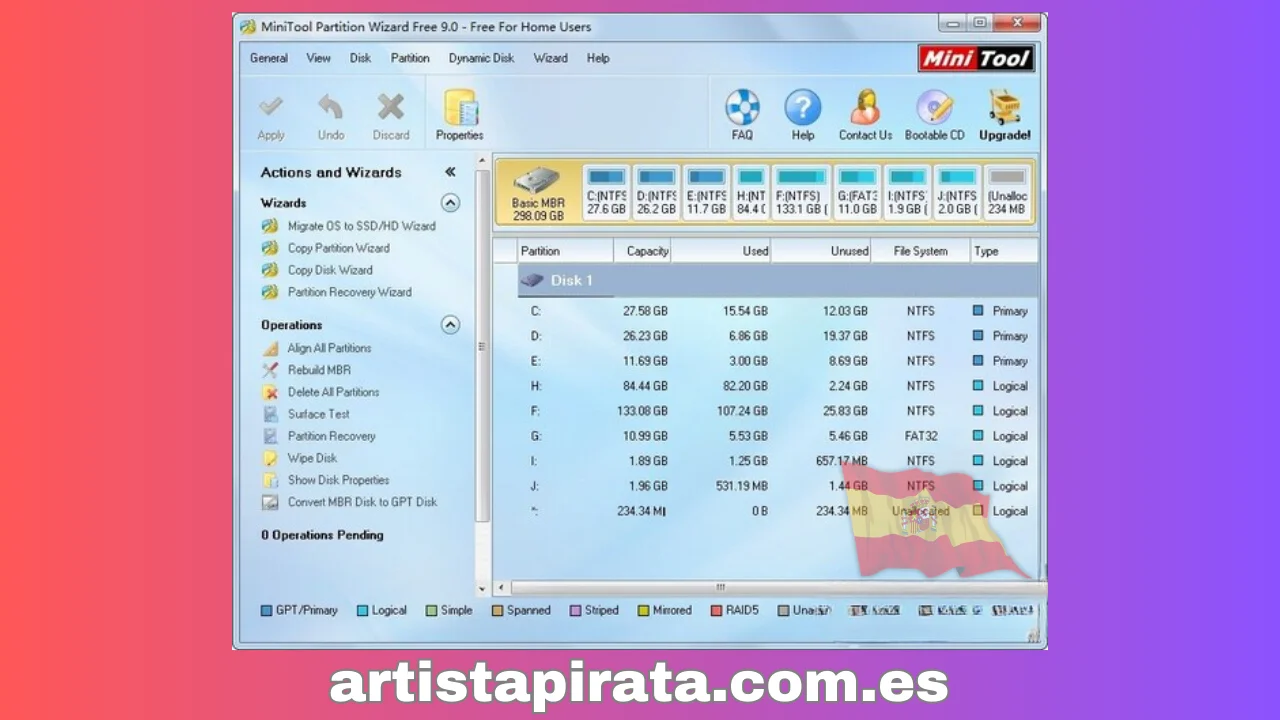
Task: Open the Dynamic Disk menu
Action: pos(481,58)
